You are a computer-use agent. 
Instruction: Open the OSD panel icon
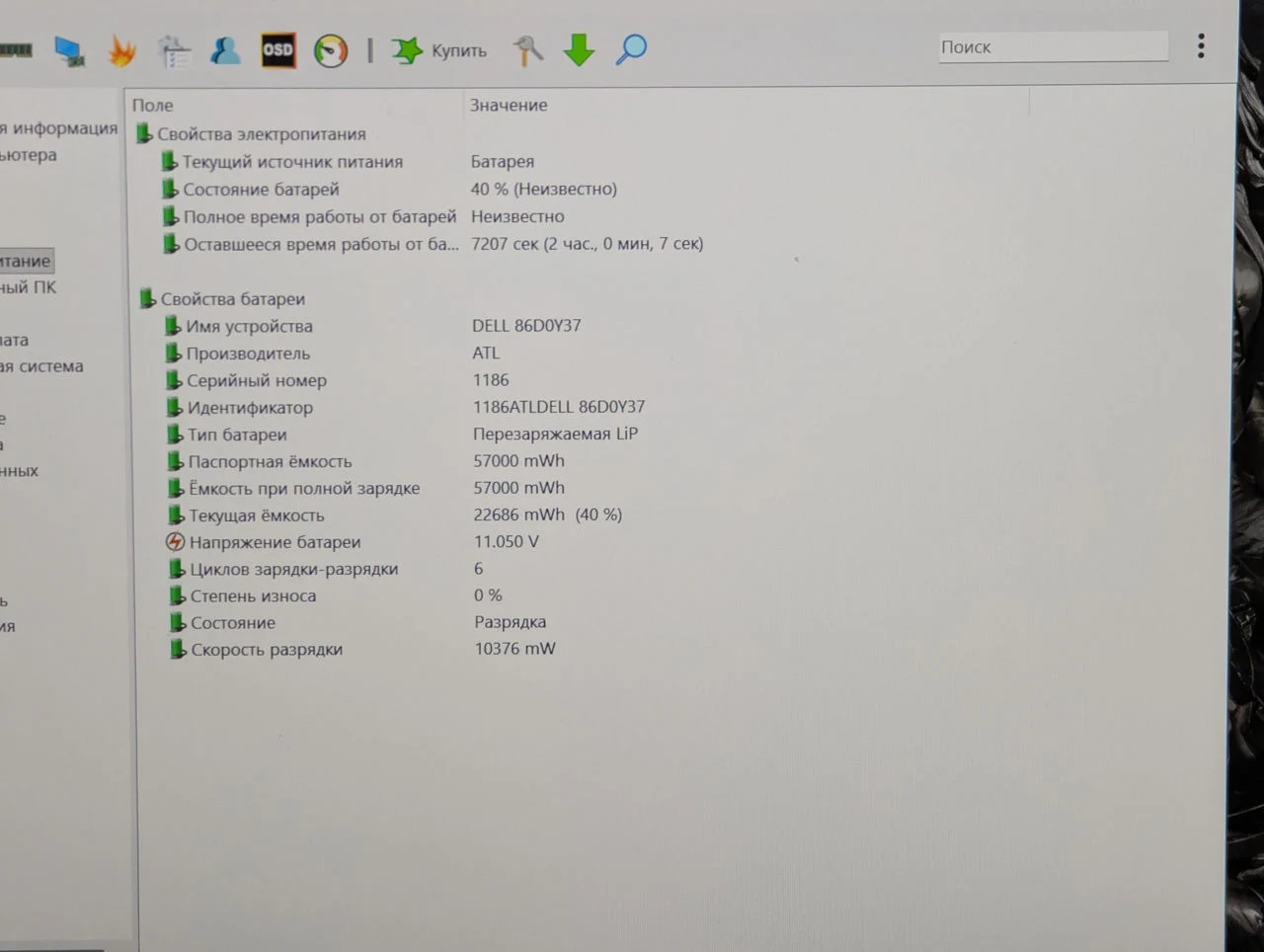click(x=277, y=50)
